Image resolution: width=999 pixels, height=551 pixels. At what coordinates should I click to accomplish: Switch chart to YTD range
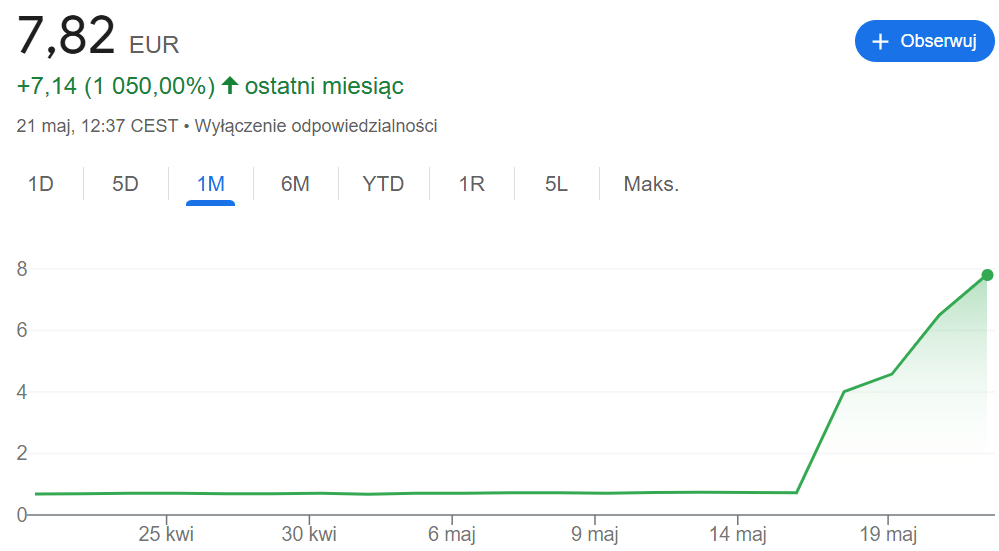coord(383,184)
